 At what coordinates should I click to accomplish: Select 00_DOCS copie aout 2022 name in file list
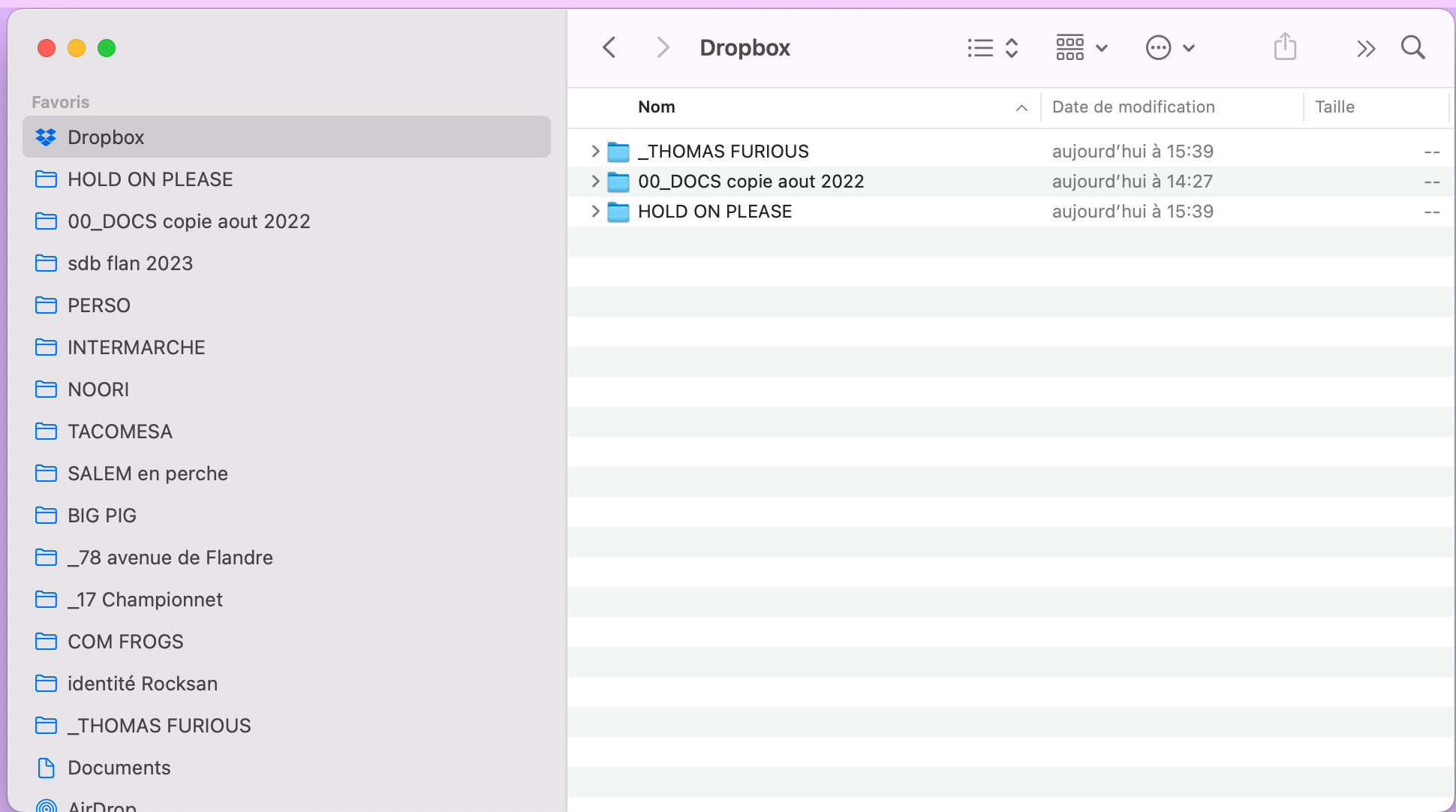pyautogui.click(x=751, y=182)
